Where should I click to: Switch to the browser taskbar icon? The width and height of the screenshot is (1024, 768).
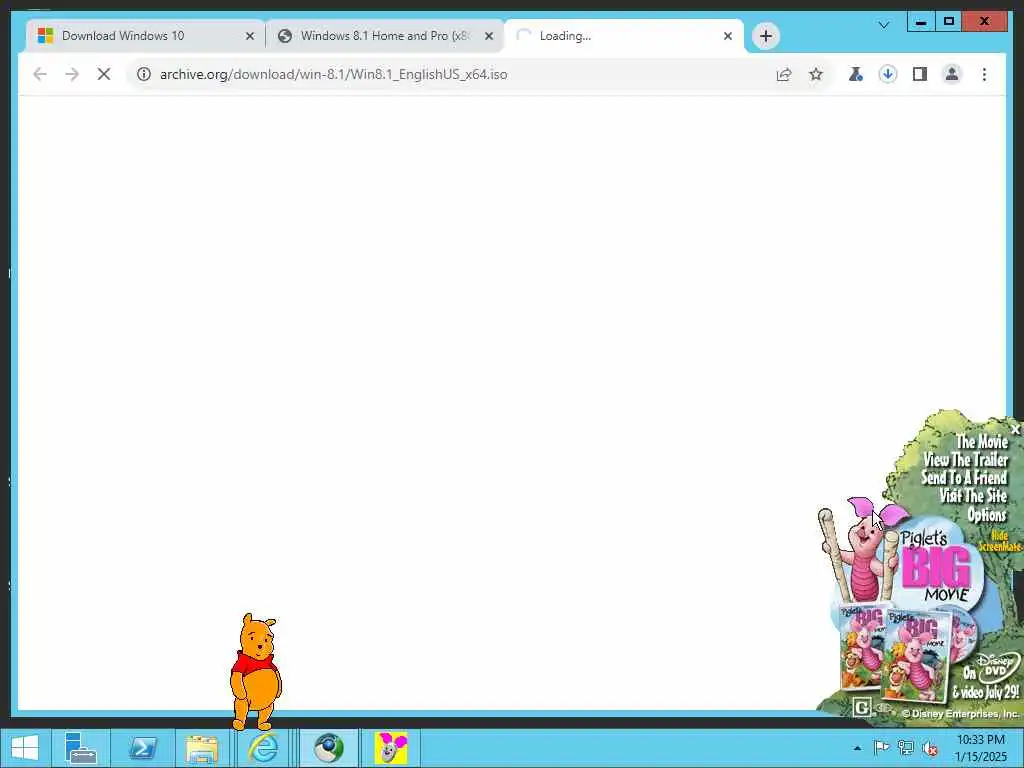click(x=328, y=748)
